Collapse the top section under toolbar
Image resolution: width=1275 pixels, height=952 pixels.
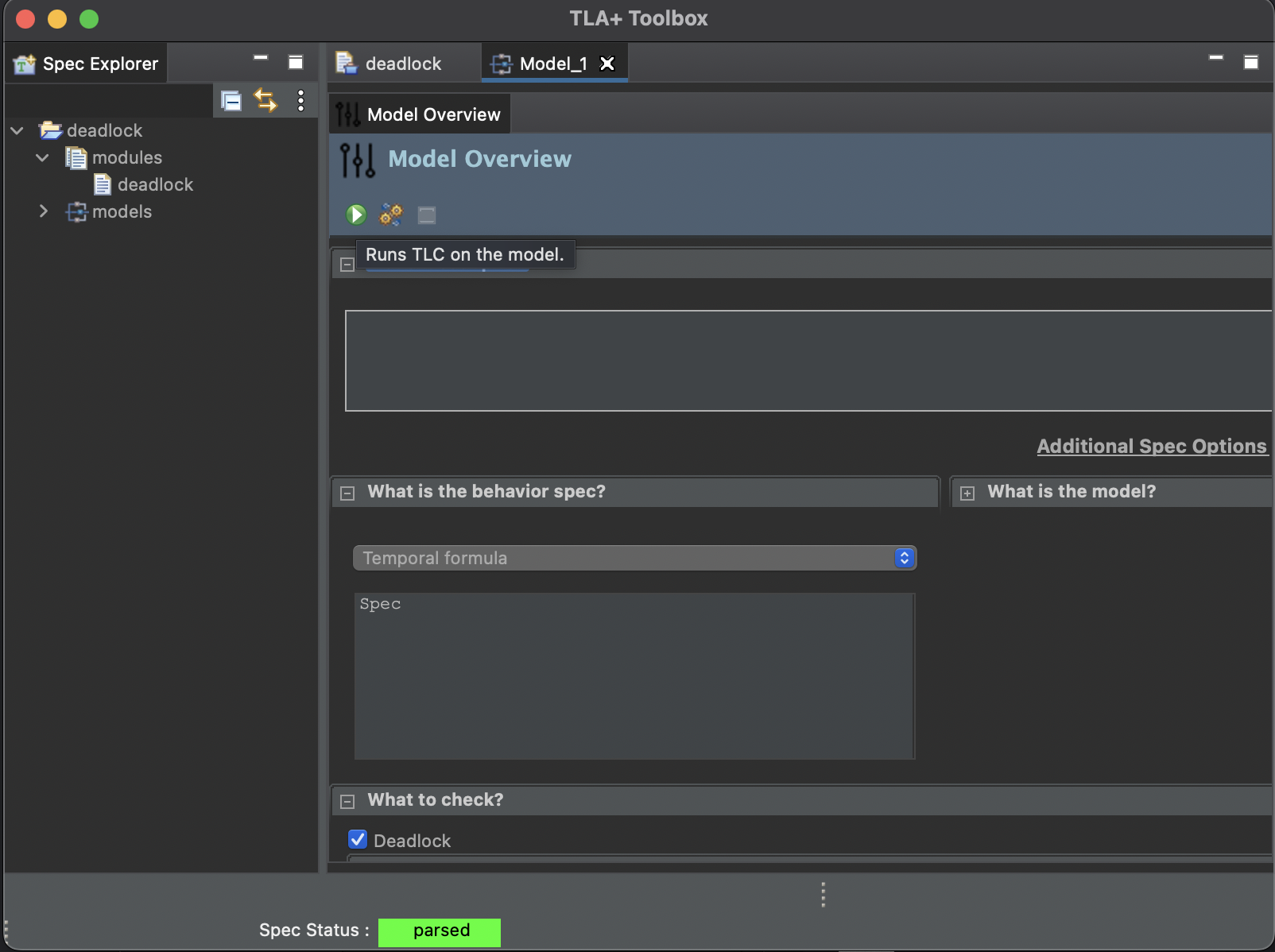347,265
